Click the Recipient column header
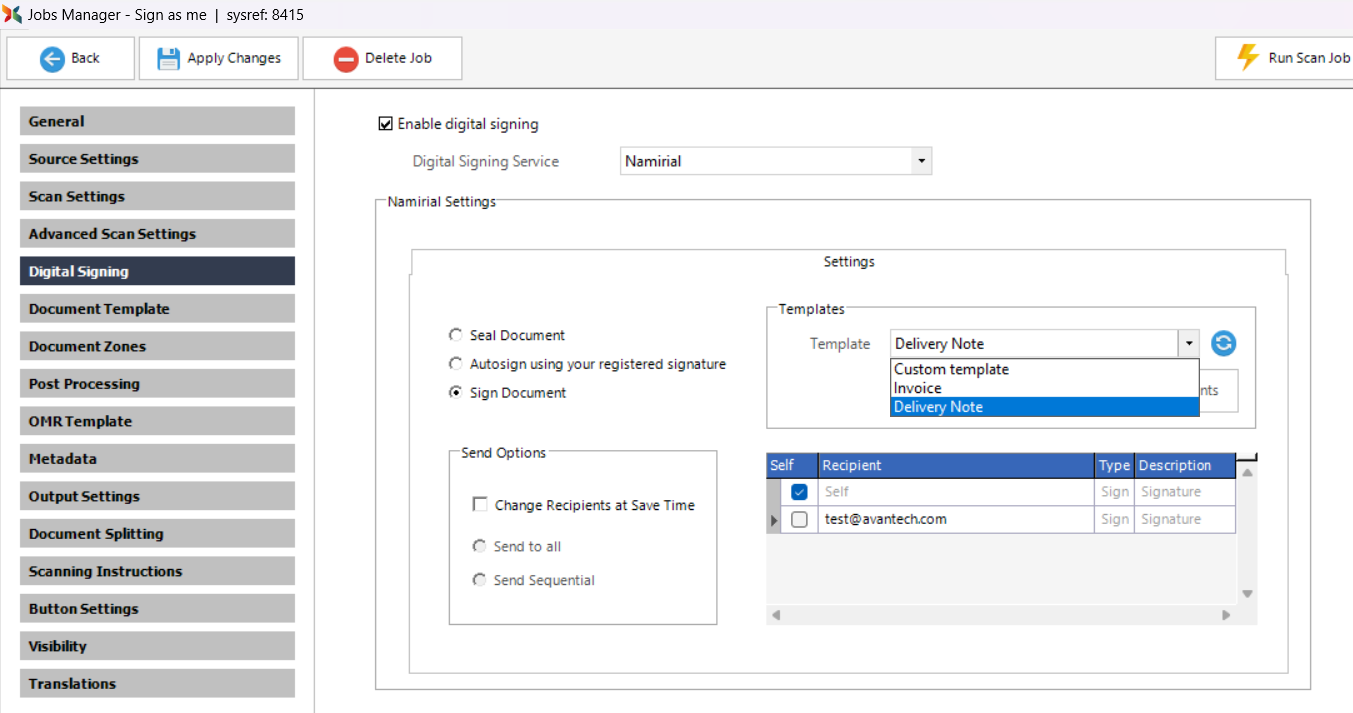This screenshot has height=713, width=1353. [955, 465]
